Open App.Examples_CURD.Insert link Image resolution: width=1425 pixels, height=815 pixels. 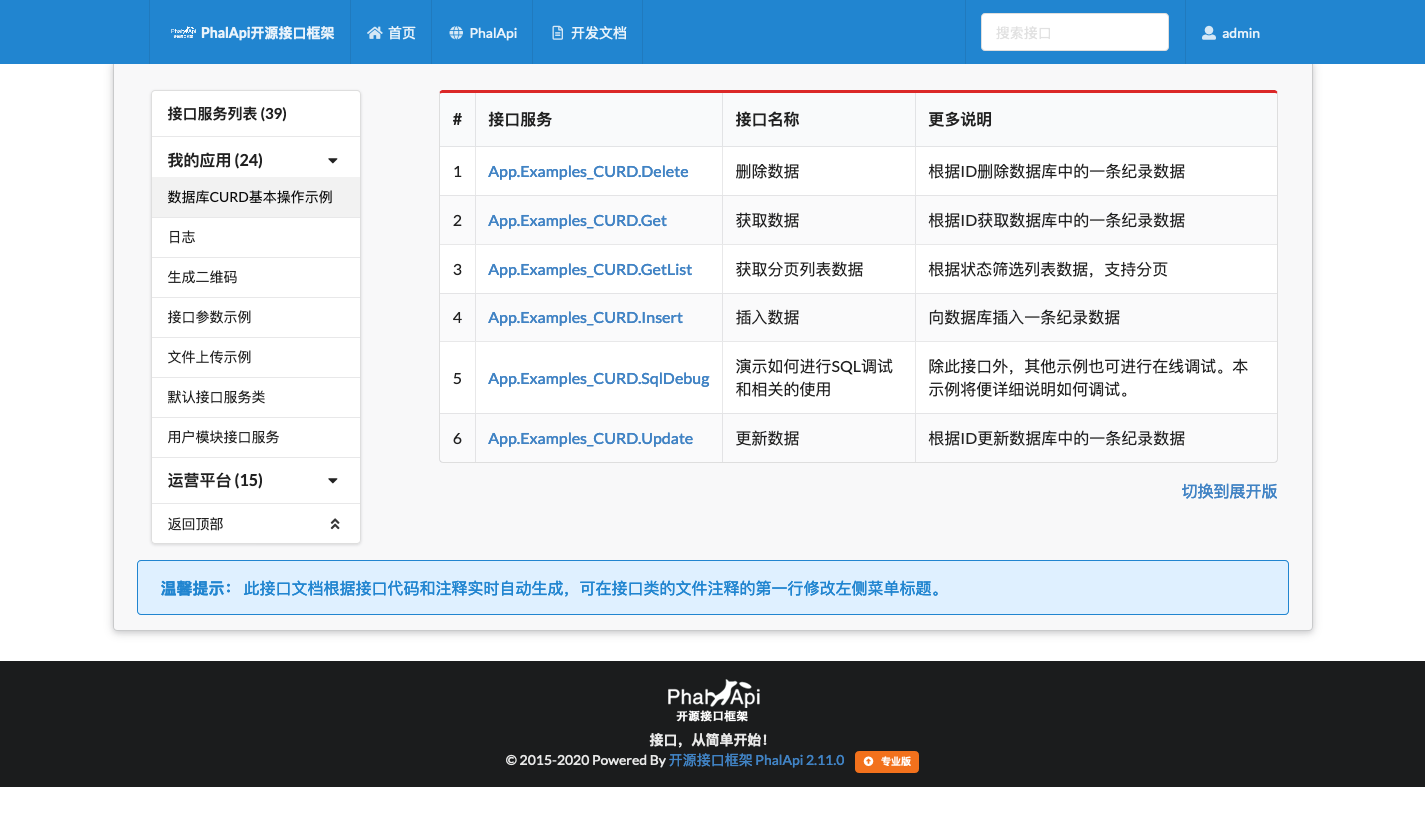click(x=585, y=317)
